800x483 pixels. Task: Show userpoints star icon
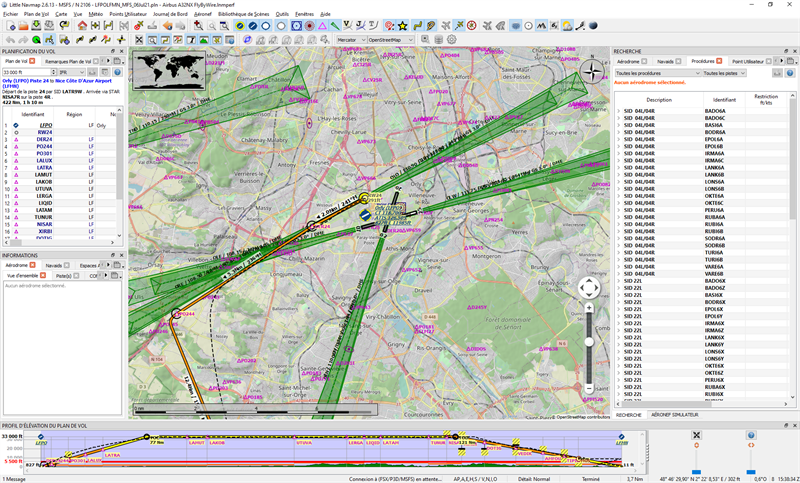tap(403, 26)
